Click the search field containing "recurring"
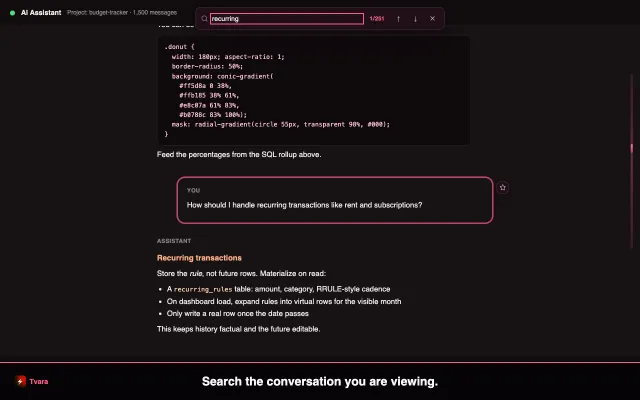640x400 pixels. tap(287, 18)
